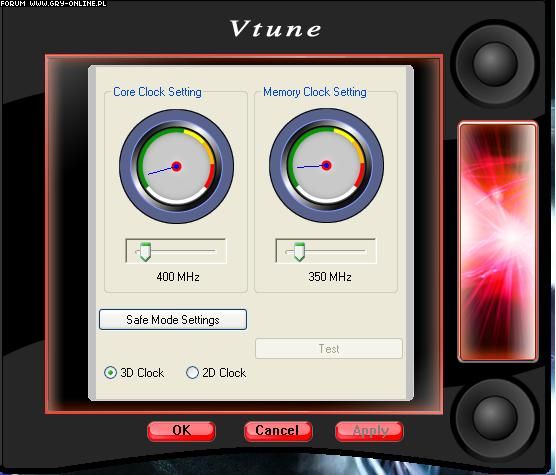Click the red Cancel button

point(278,431)
